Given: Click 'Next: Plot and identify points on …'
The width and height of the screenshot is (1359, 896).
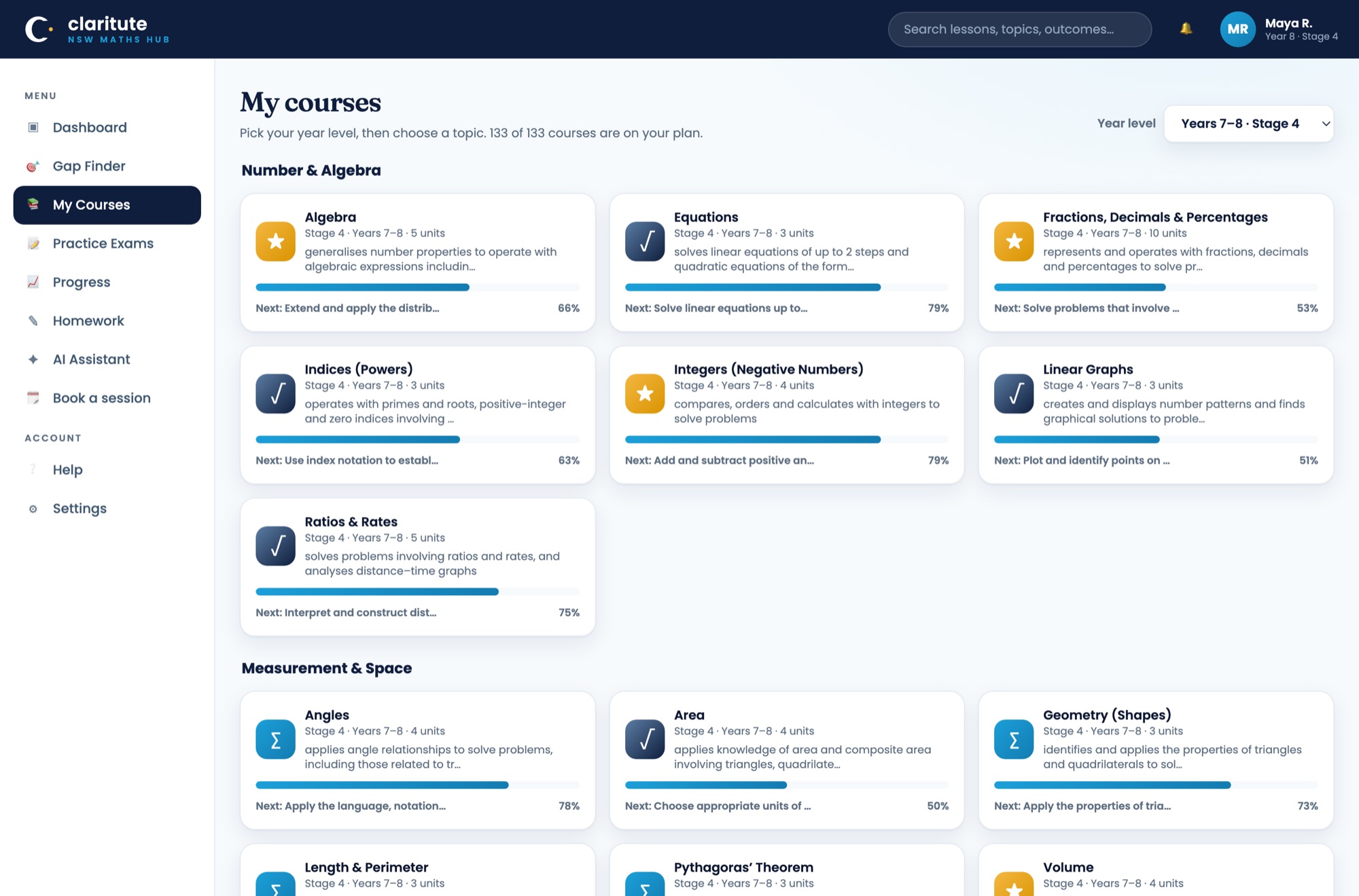Looking at the screenshot, I should pyautogui.click(x=1082, y=460).
